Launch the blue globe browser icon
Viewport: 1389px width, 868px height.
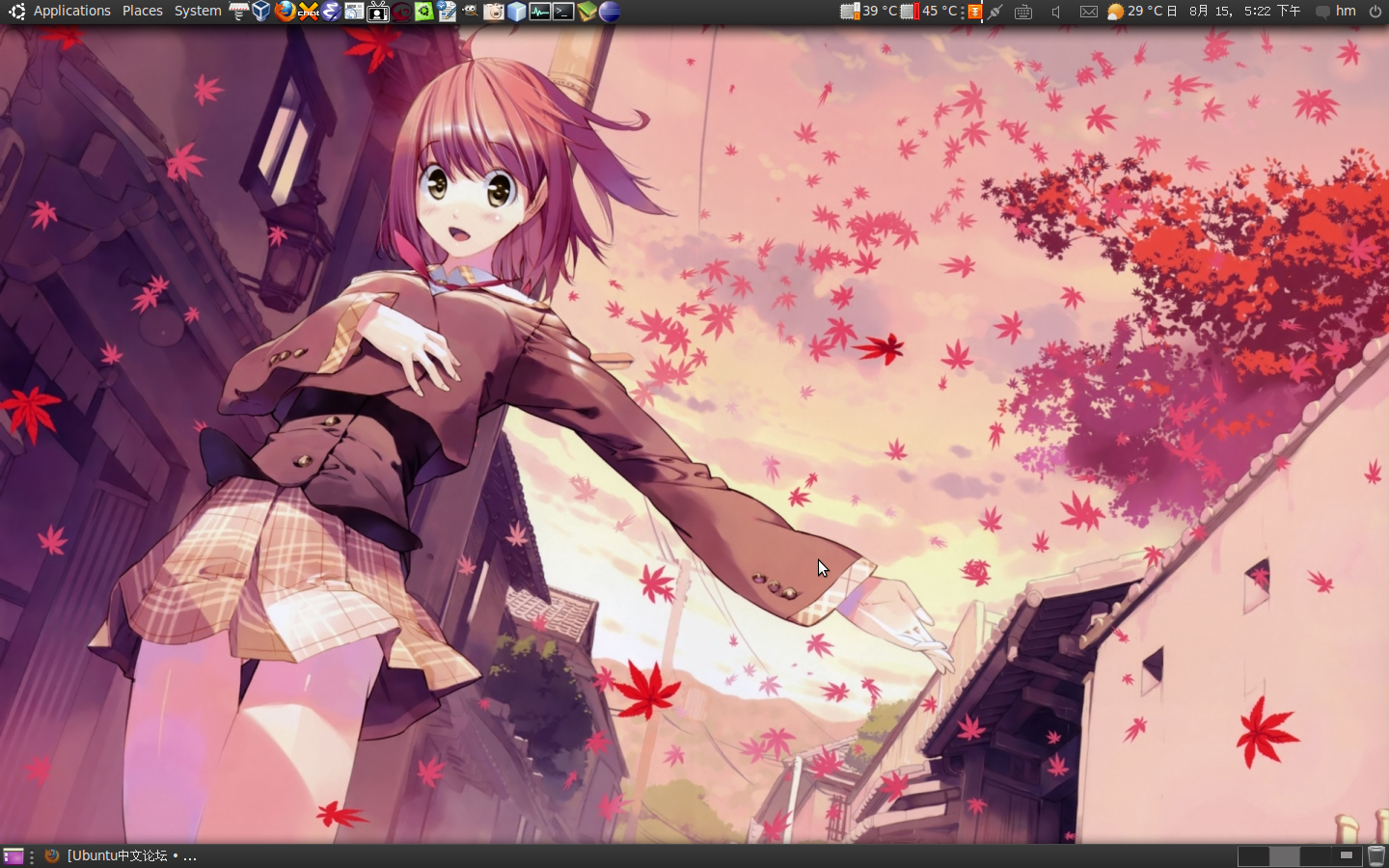tap(610, 12)
